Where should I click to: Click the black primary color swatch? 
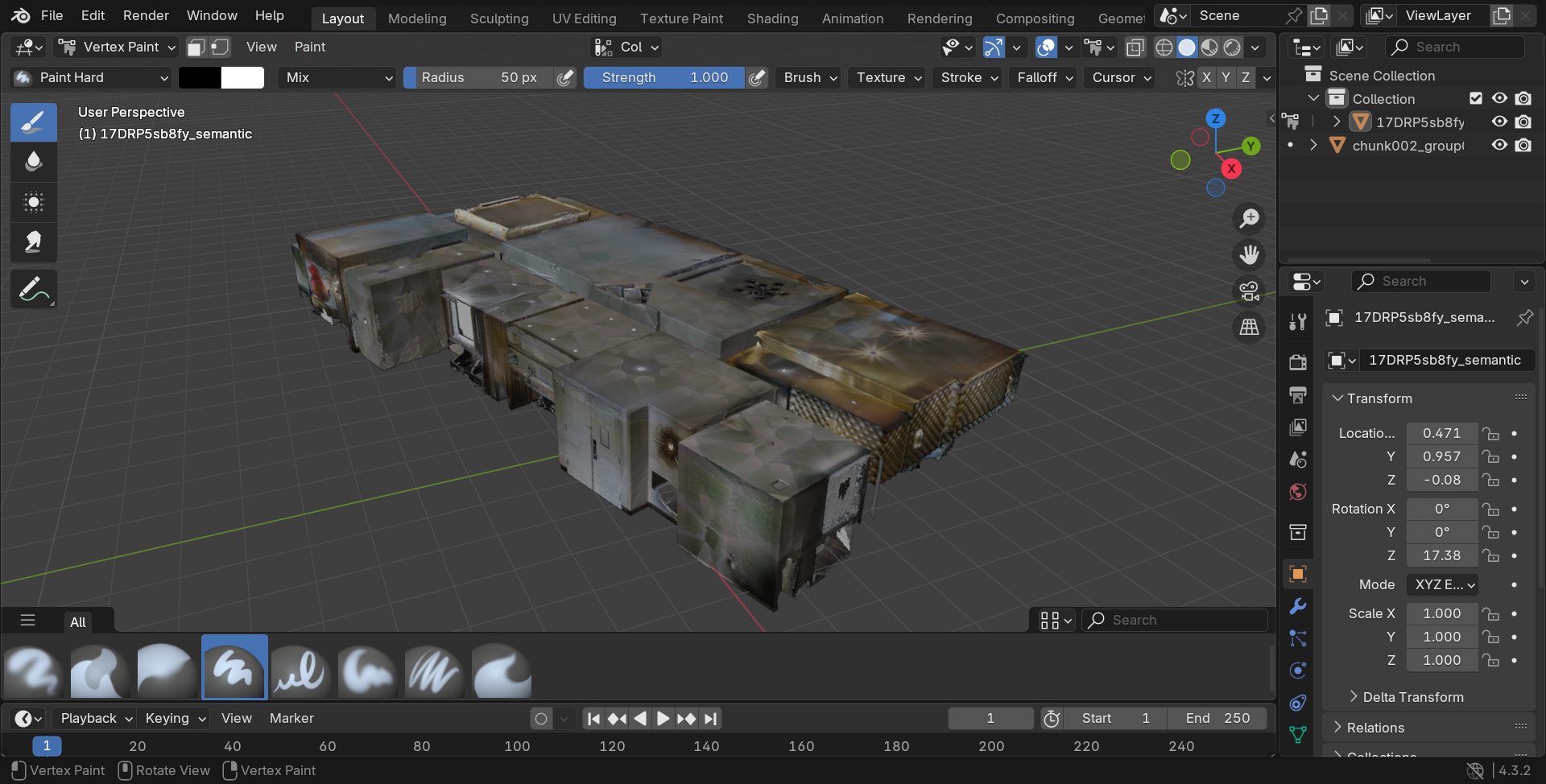[199, 77]
